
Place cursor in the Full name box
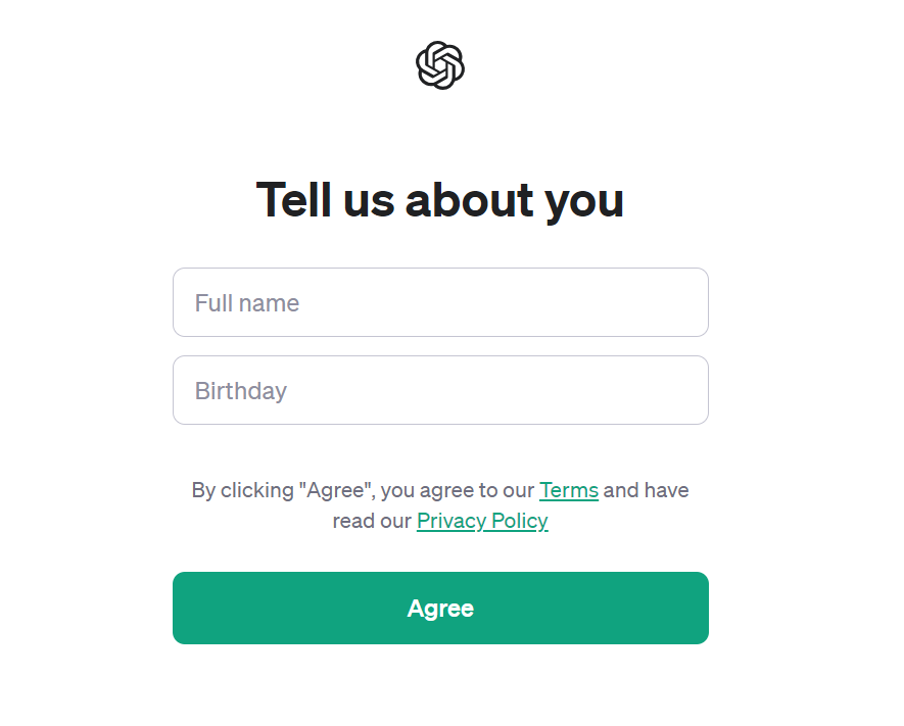pyautogui.click(x=440, y=302)
